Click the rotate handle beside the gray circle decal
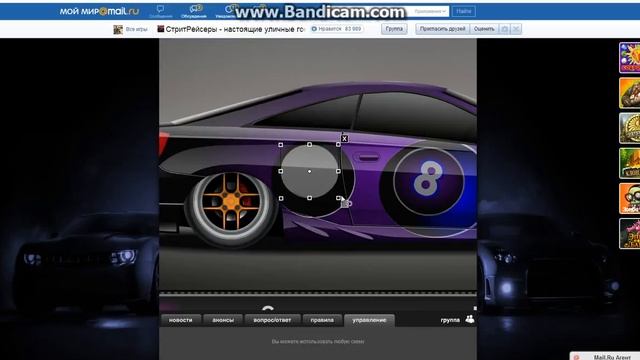Screen dimensions: 640x360 click(346, 203)
